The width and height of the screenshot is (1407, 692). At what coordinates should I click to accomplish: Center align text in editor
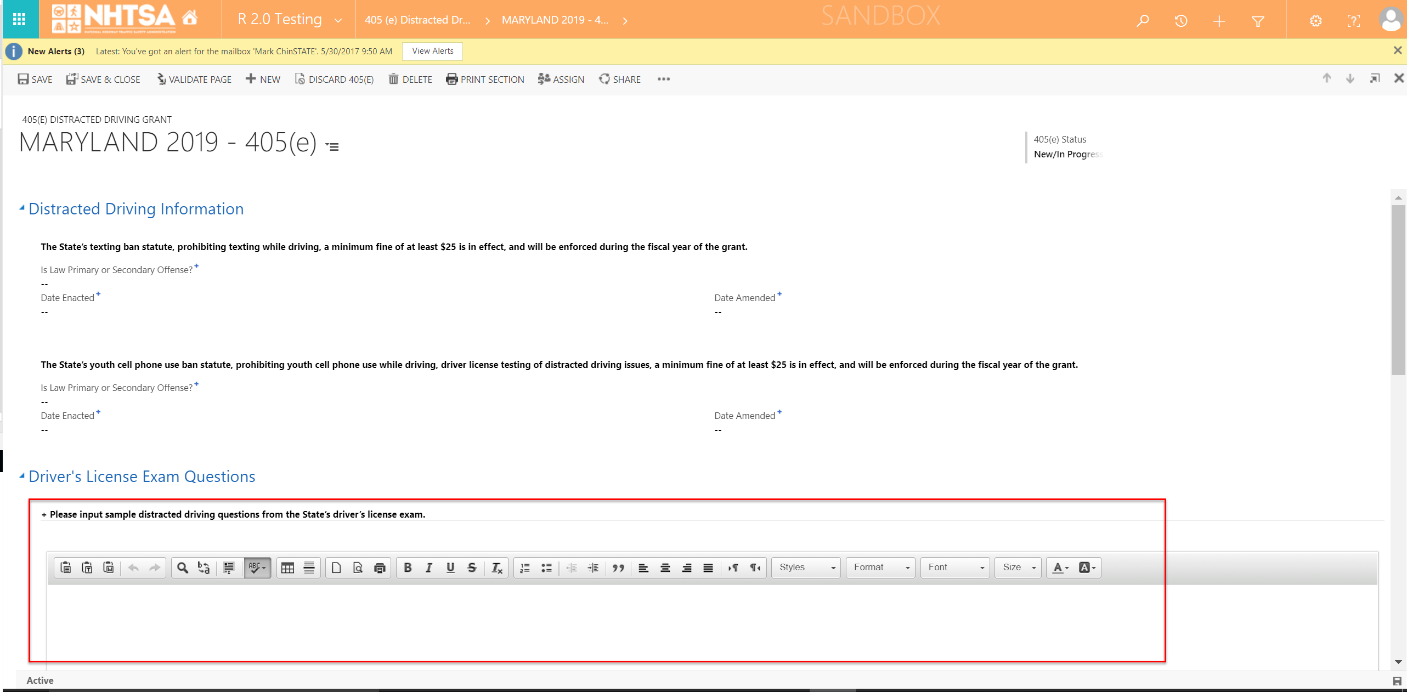pos(665,568)
